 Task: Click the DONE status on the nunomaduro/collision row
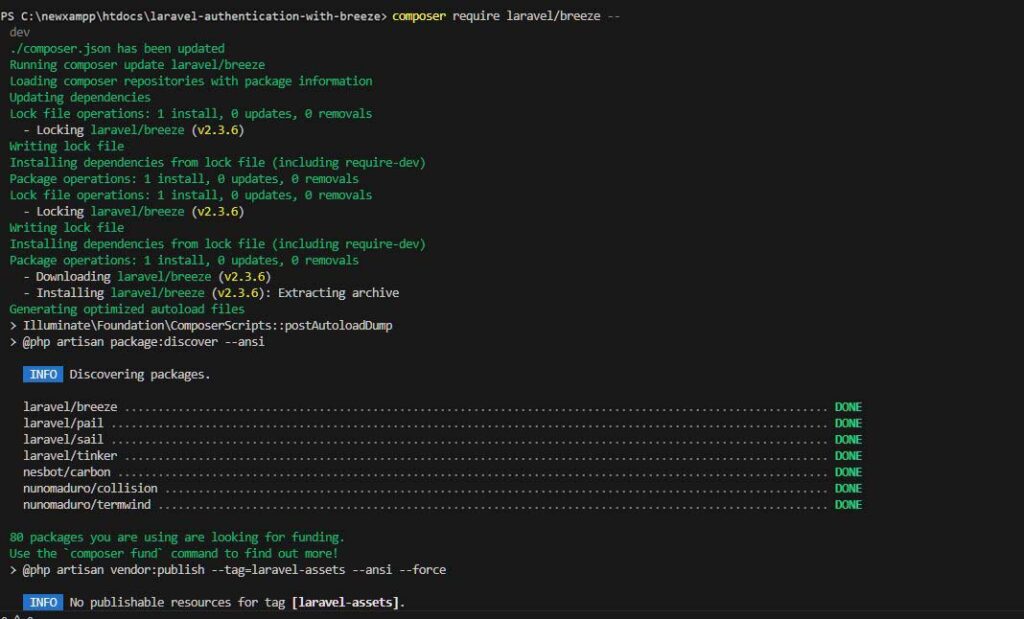click(848, 488)
